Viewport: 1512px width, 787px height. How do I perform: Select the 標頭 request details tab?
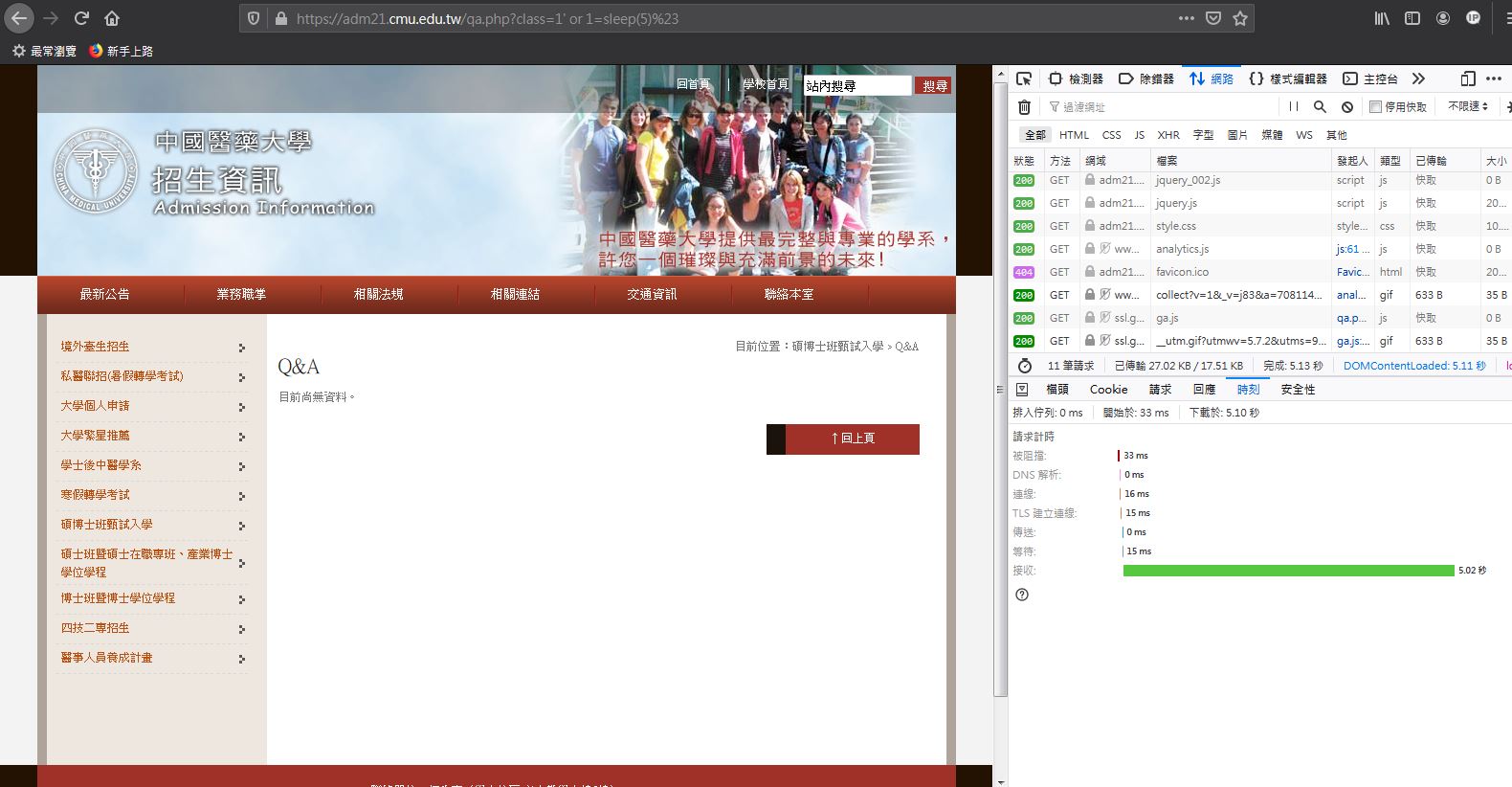[1057, 390]
